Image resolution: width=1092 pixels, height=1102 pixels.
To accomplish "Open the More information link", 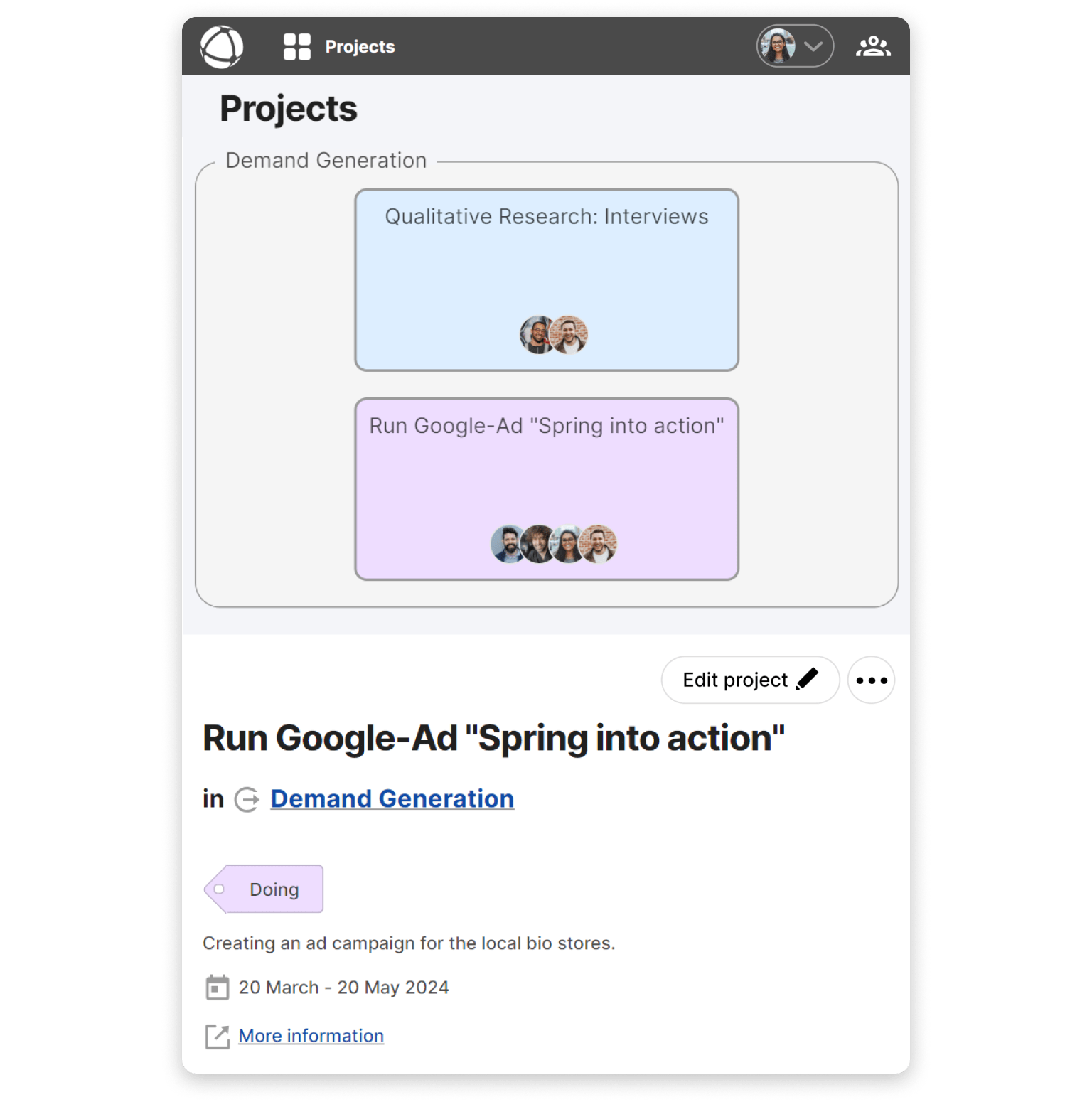I will [x=311, y=1036].
